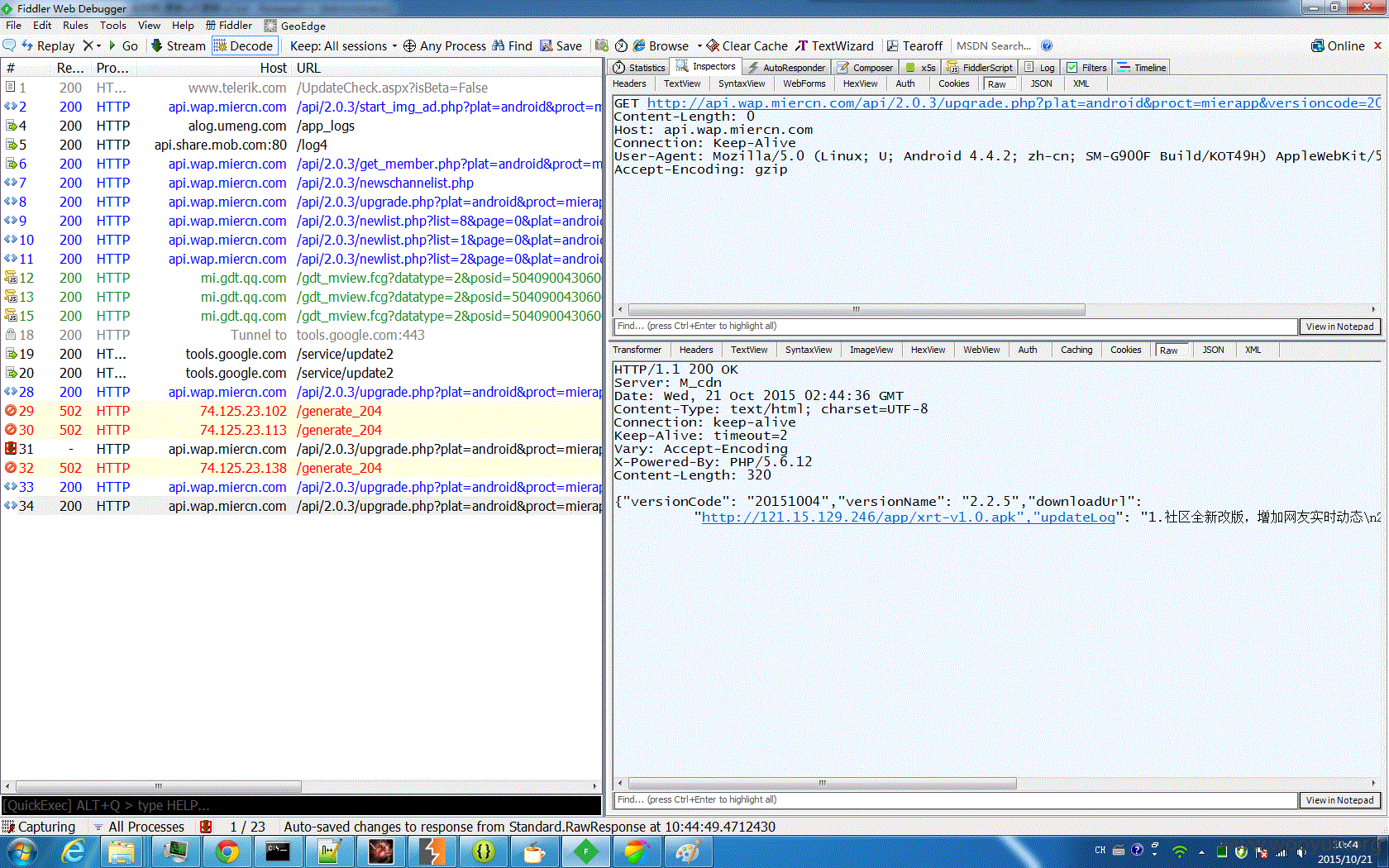
Task: Select response Transformer tab
Action: (x=637, y=350)
